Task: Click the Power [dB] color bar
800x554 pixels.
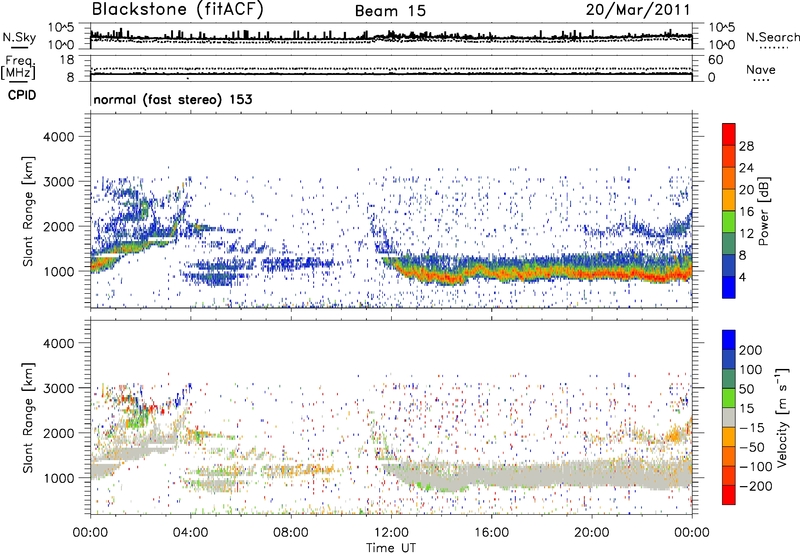Action: click(729, 211)
